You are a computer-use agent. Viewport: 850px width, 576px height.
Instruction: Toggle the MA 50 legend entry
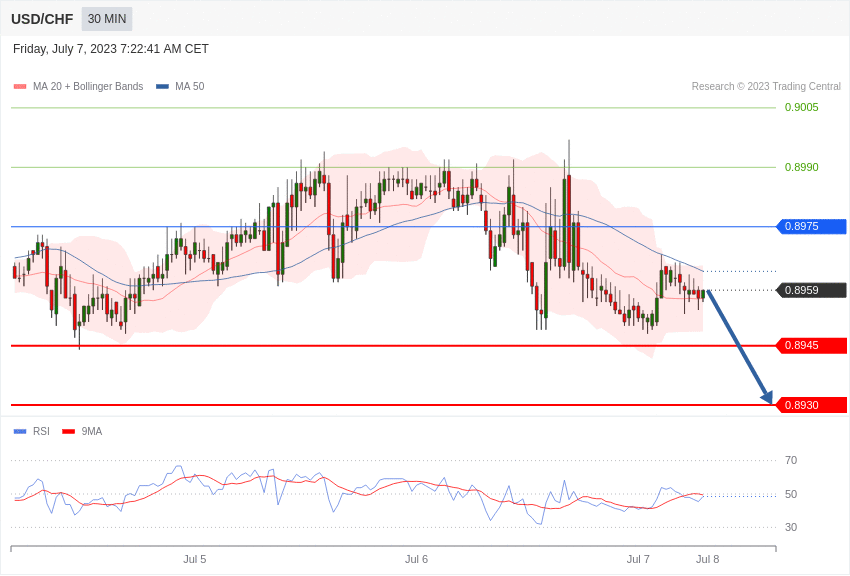click(x=180, y=86)
